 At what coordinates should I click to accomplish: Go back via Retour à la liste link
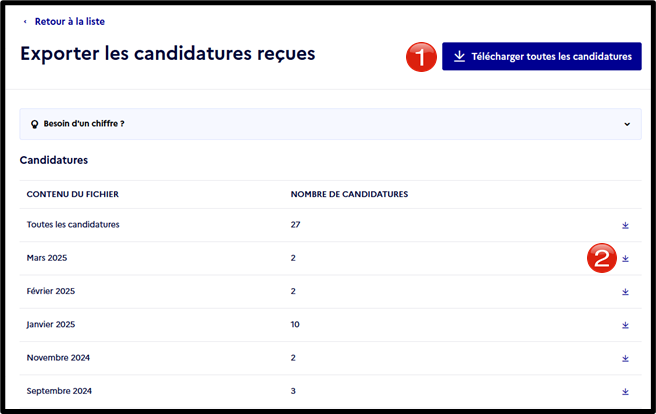tap(69, 21)
